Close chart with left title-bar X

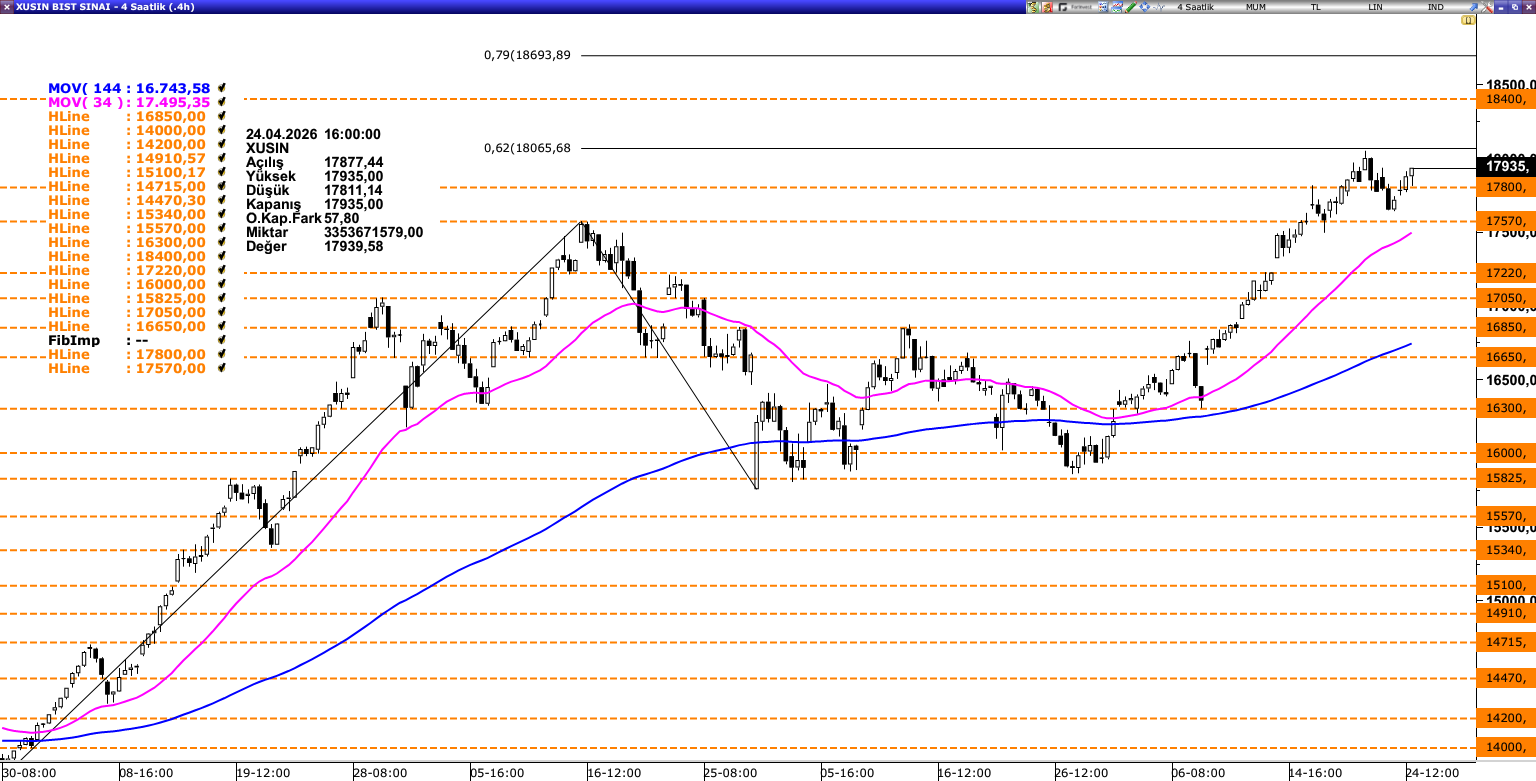point(7,7)
